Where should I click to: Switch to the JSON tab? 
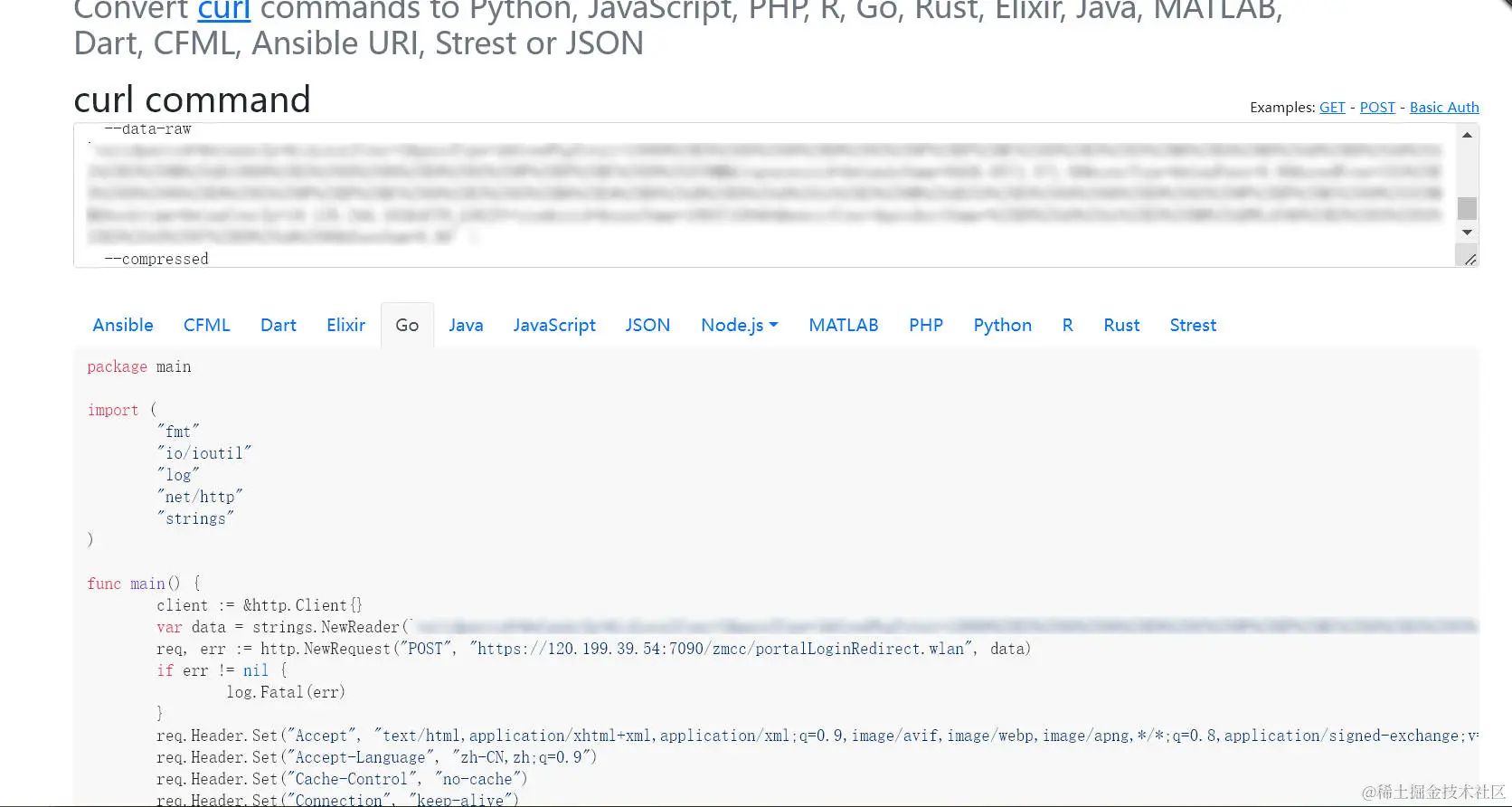pos(647,325)
